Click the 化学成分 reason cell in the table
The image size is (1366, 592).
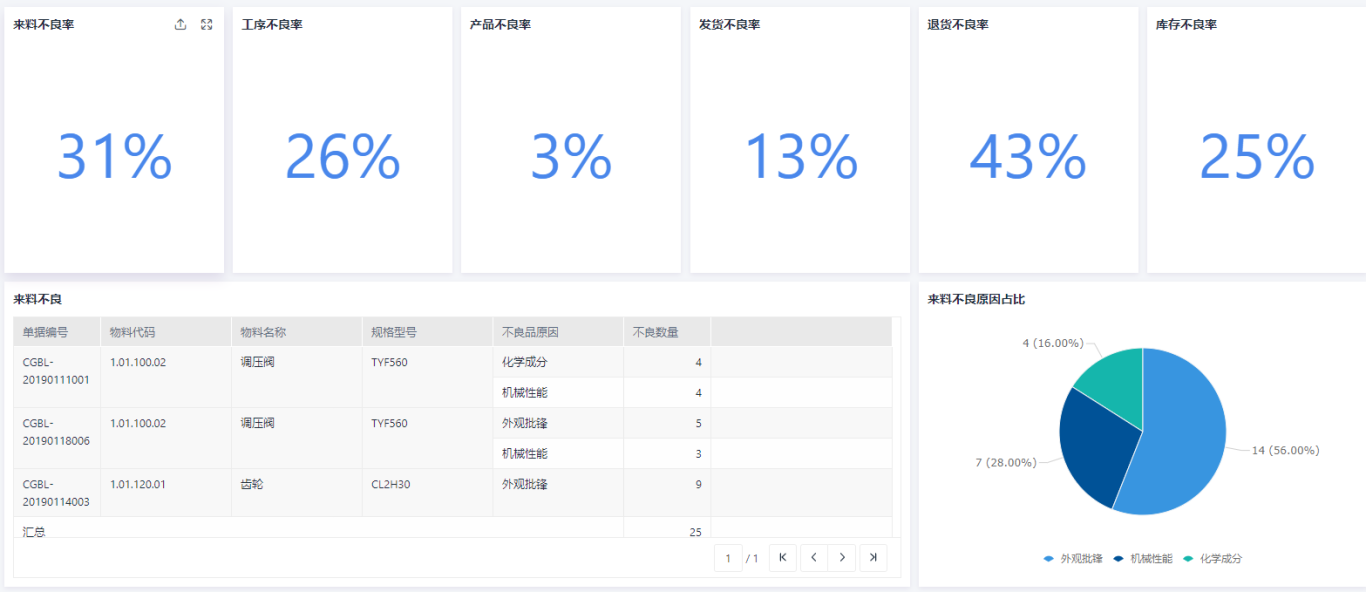pos(558,362)
